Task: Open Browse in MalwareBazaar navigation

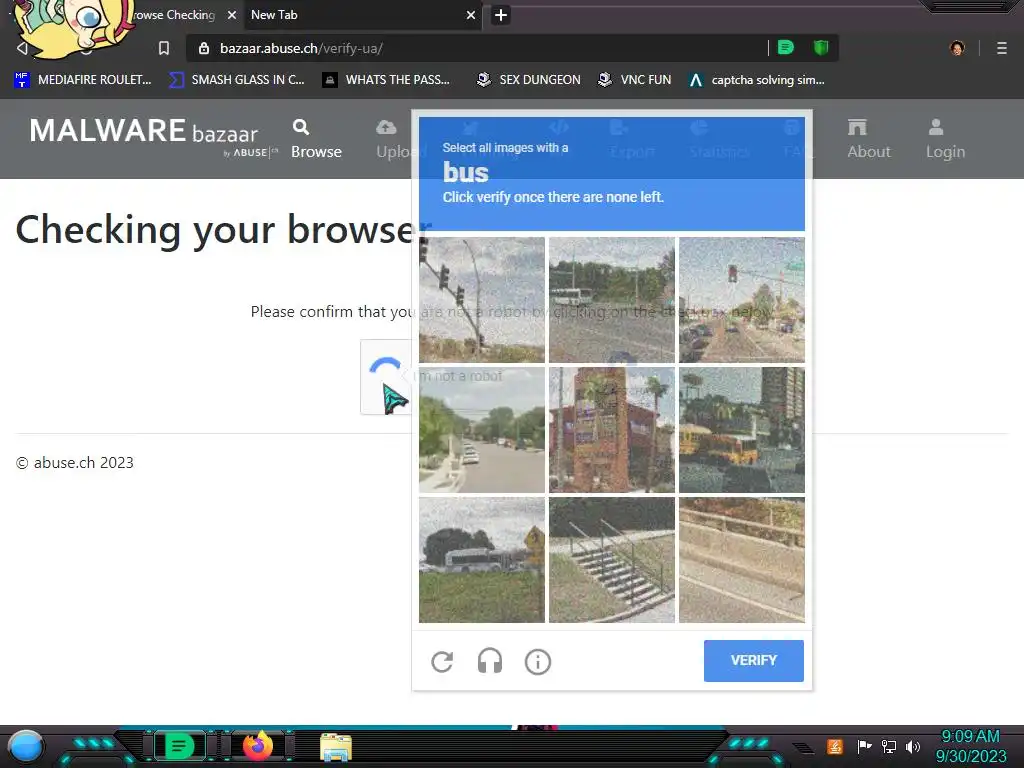Action: point(316,139)
